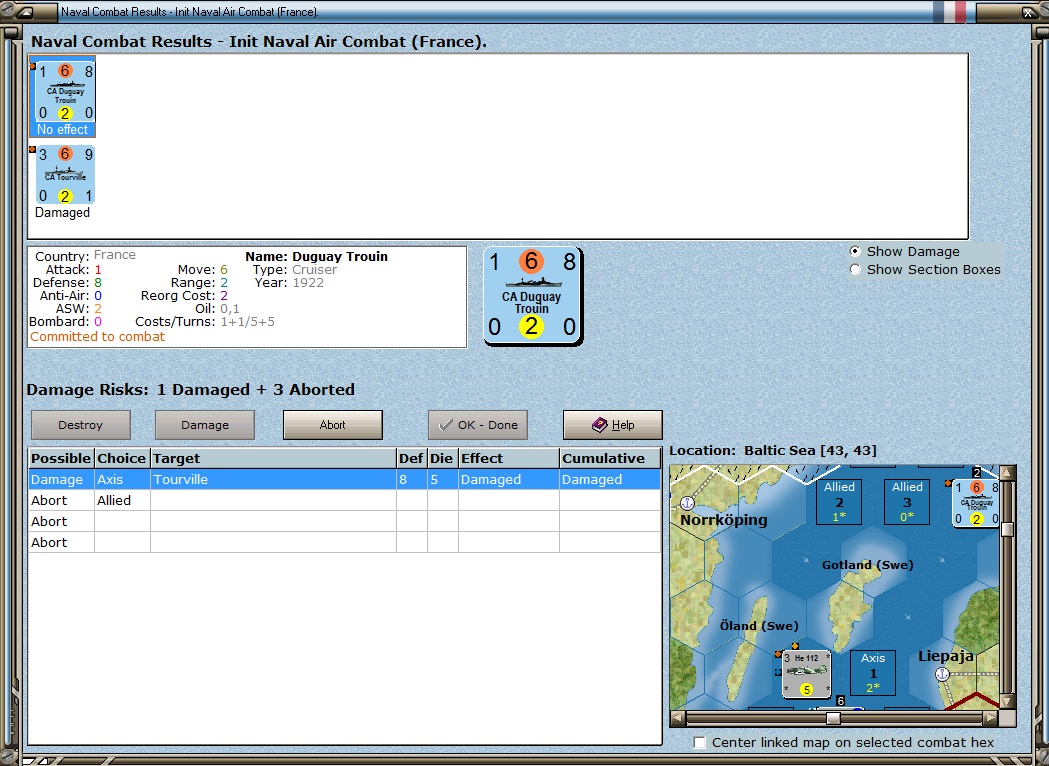
Task: Click map vertical scrollbar up arrow
Action: (x=1007, y=473)
